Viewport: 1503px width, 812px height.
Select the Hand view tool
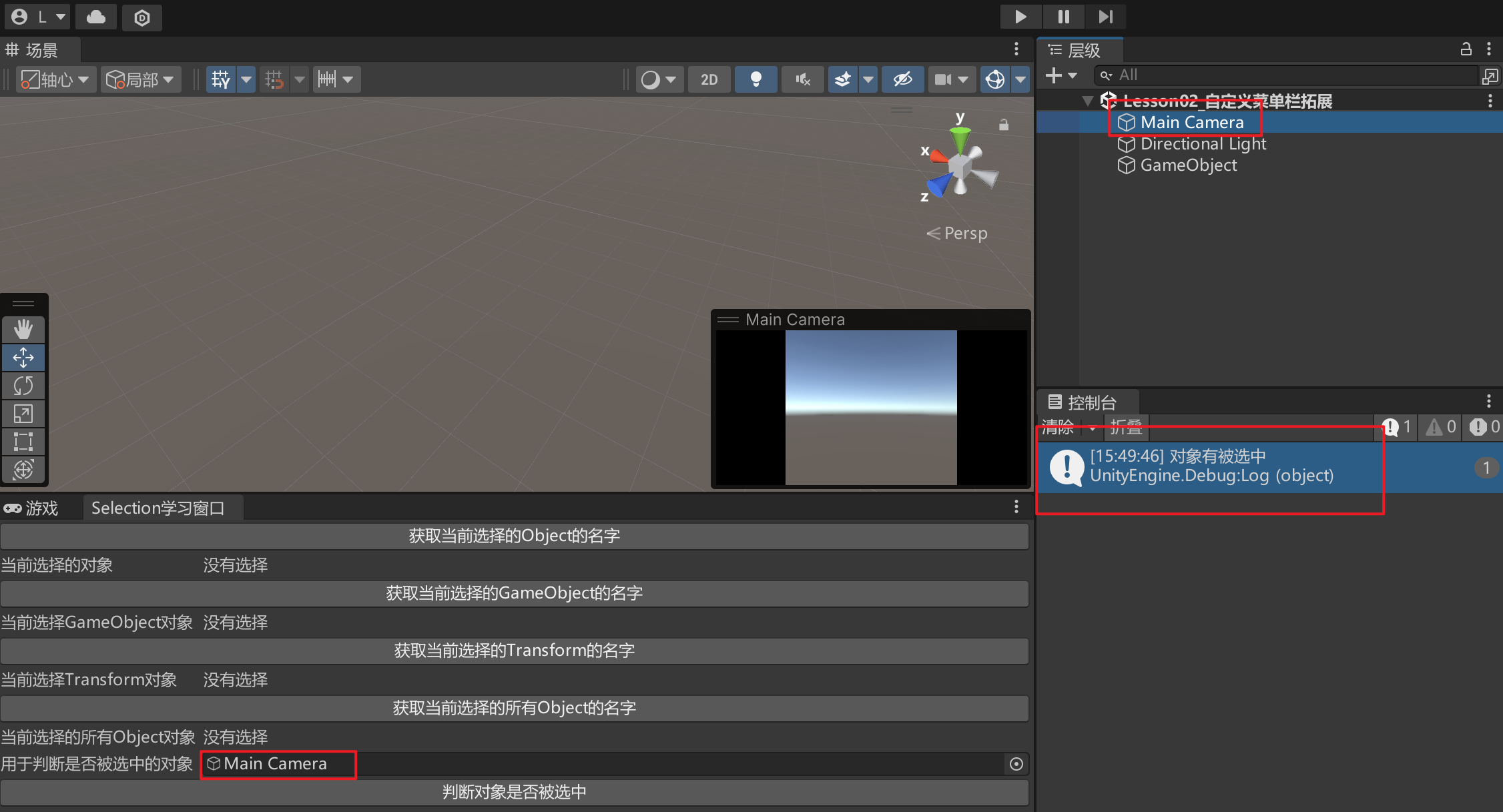pos(23,329)
